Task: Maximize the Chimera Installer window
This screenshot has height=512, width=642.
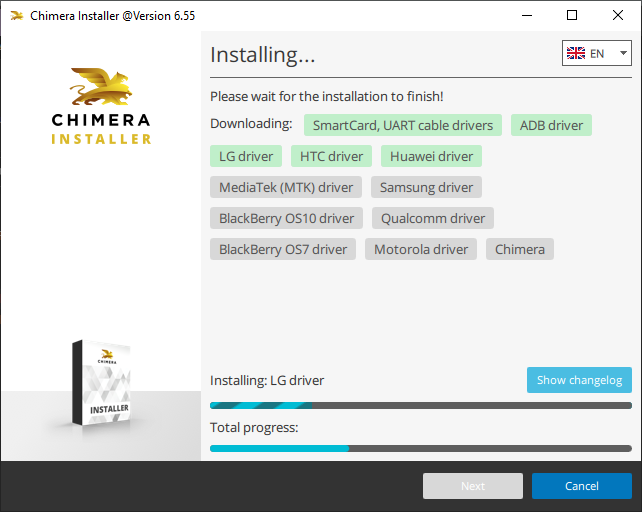Action: pos(572,16)
